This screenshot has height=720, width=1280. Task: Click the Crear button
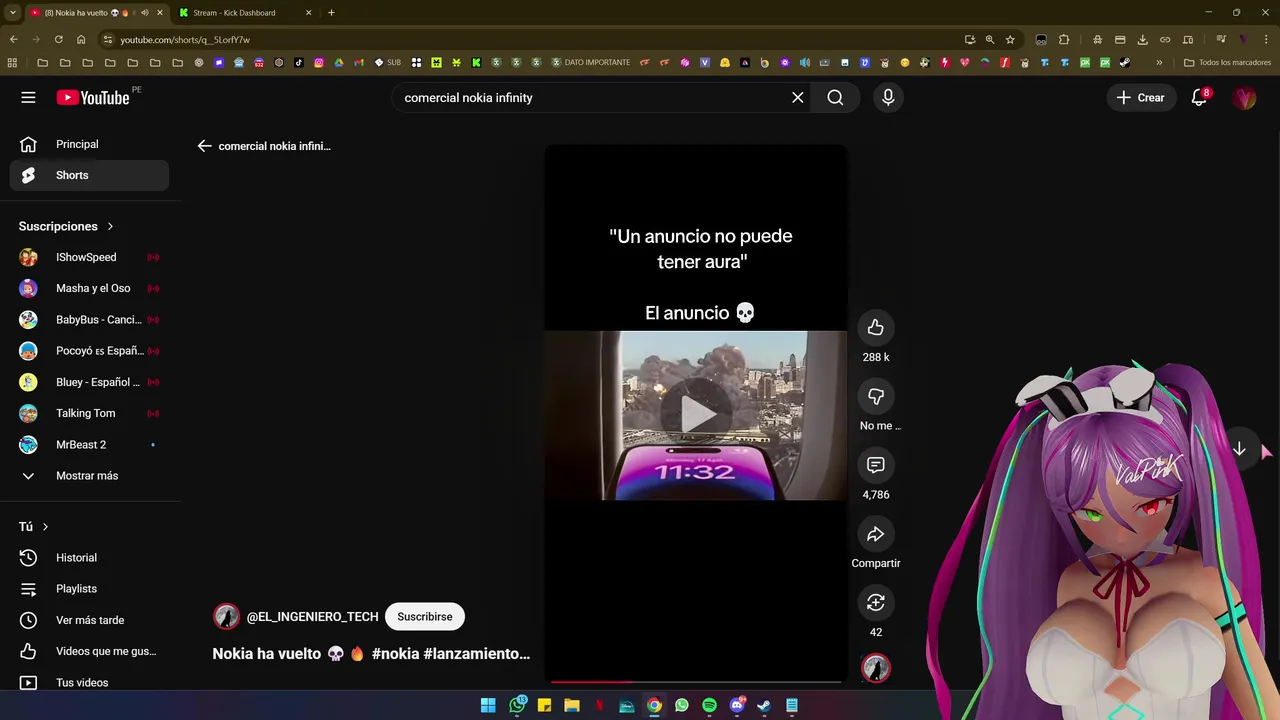pos(1141,97)
